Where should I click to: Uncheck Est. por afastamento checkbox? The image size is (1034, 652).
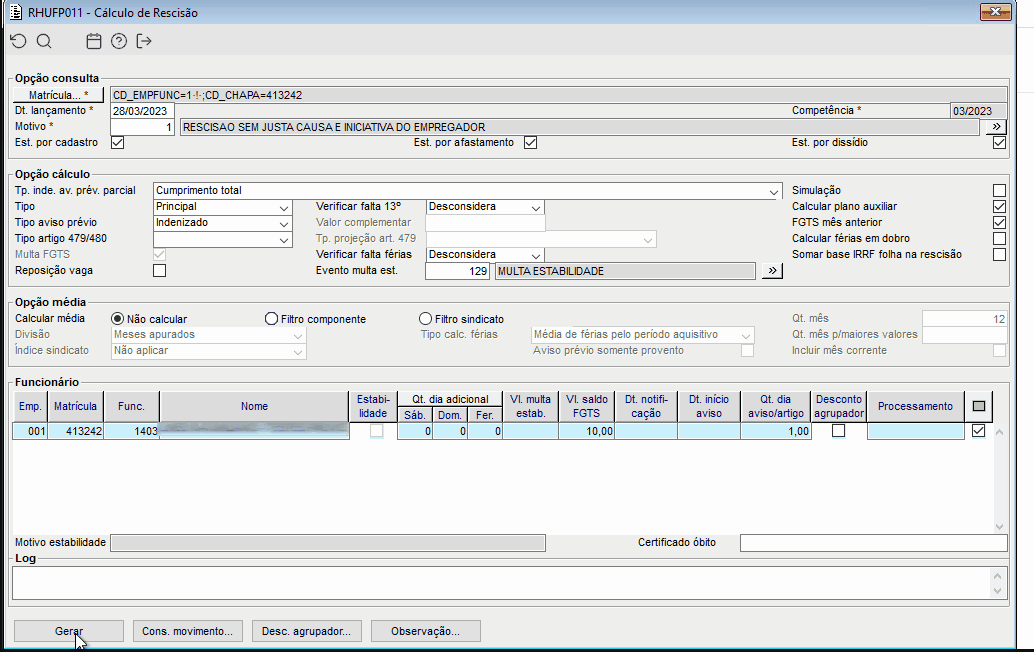[x=530, y=142]
